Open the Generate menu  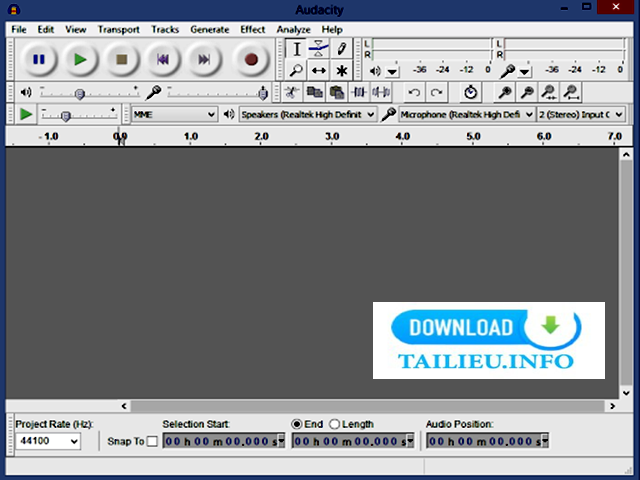[210, 29]
